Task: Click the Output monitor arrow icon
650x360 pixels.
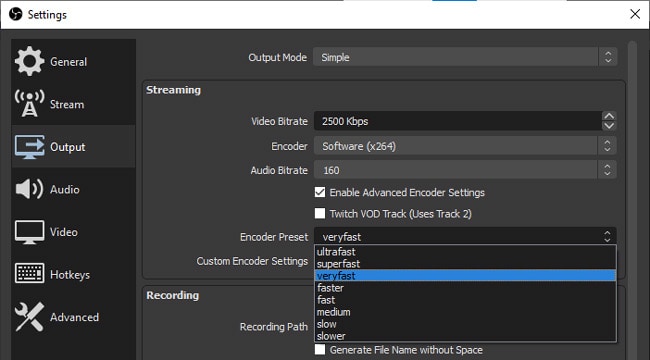Action: (29, 147)
